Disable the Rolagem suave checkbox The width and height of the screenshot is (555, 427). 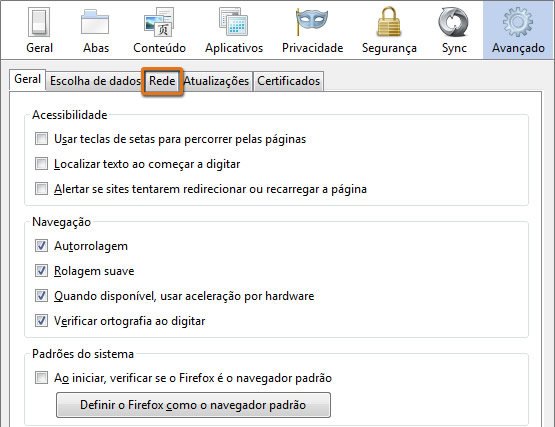point(41,271)
